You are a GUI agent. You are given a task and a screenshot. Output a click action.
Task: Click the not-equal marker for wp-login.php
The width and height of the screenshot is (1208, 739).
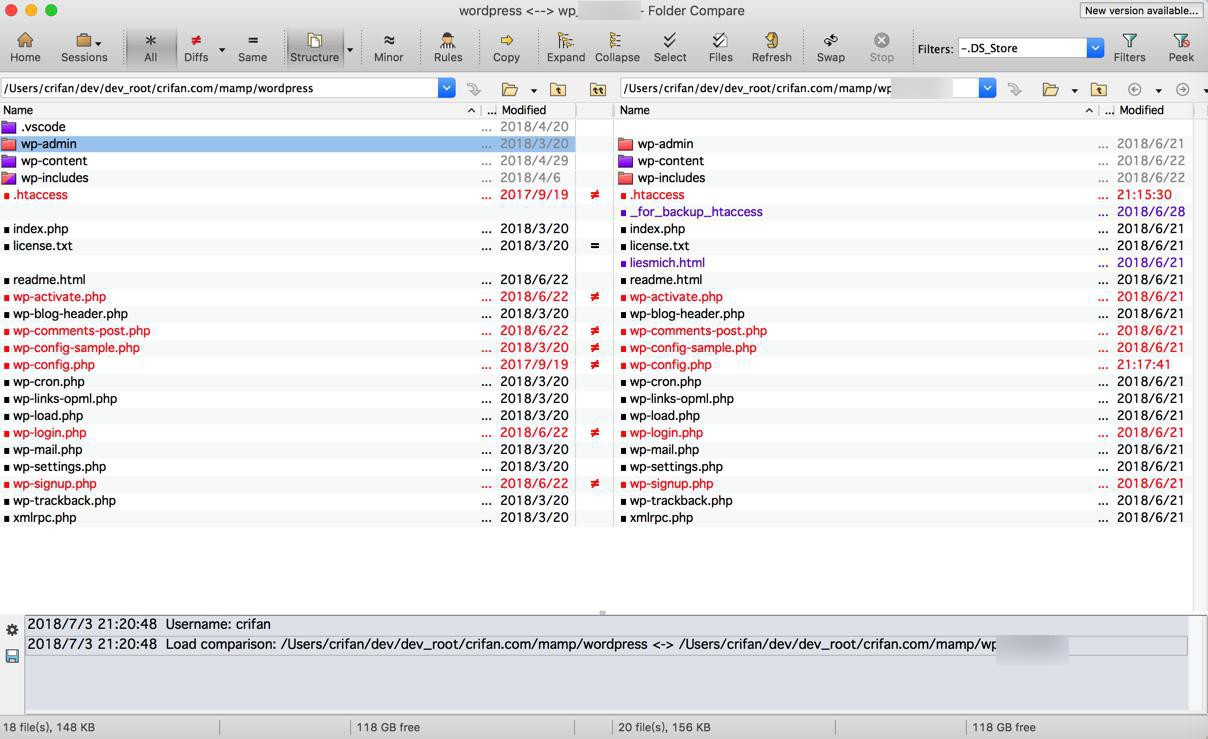pyautogui.click(x=595, y=433)
